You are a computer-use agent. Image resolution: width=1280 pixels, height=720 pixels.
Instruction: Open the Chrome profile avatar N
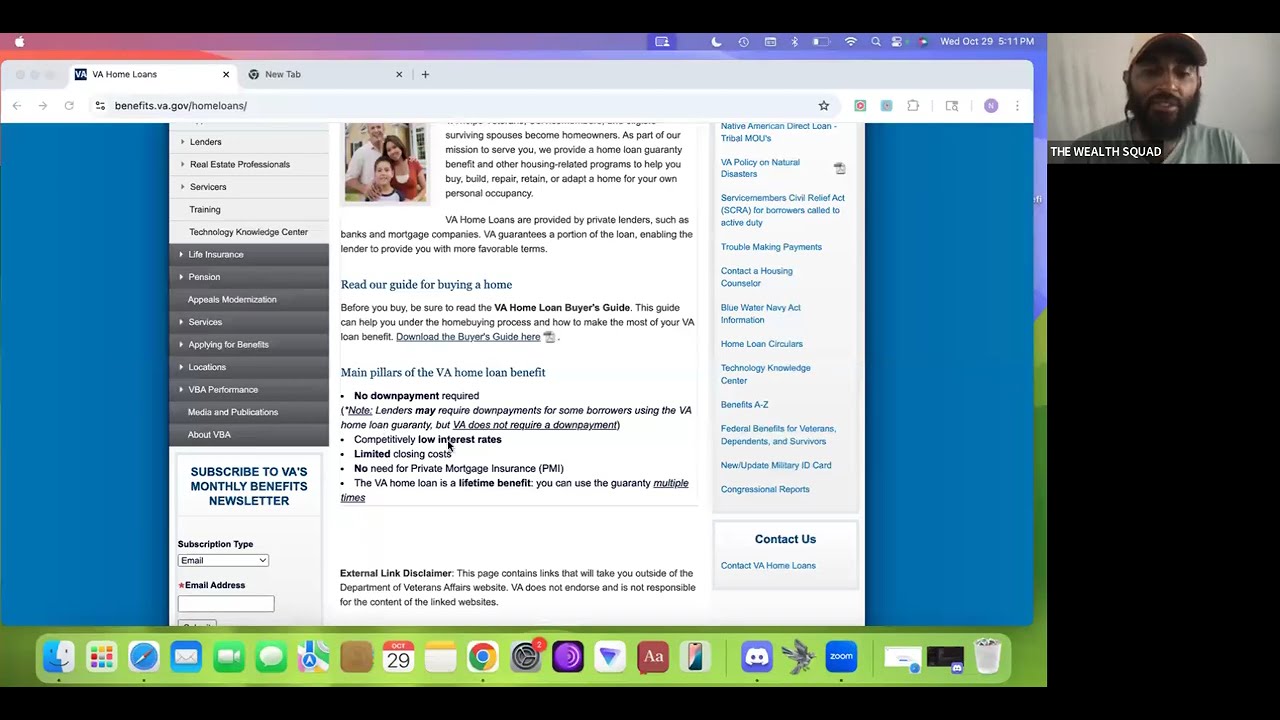click(x=991, y=106)
